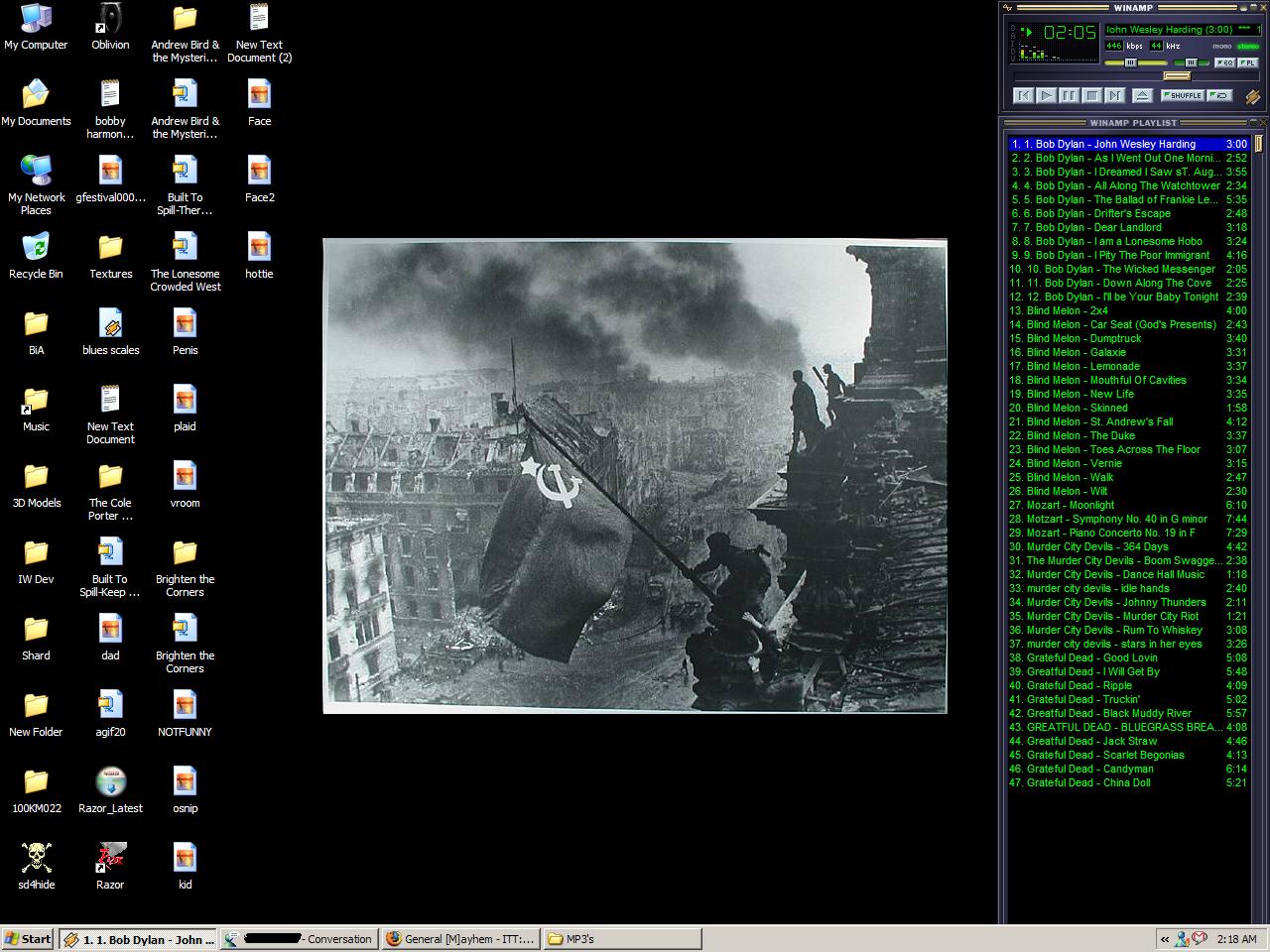Select the 'bobby harmon...' text file icon
The image size is (1270, 952).
click(x=110, y=109)
